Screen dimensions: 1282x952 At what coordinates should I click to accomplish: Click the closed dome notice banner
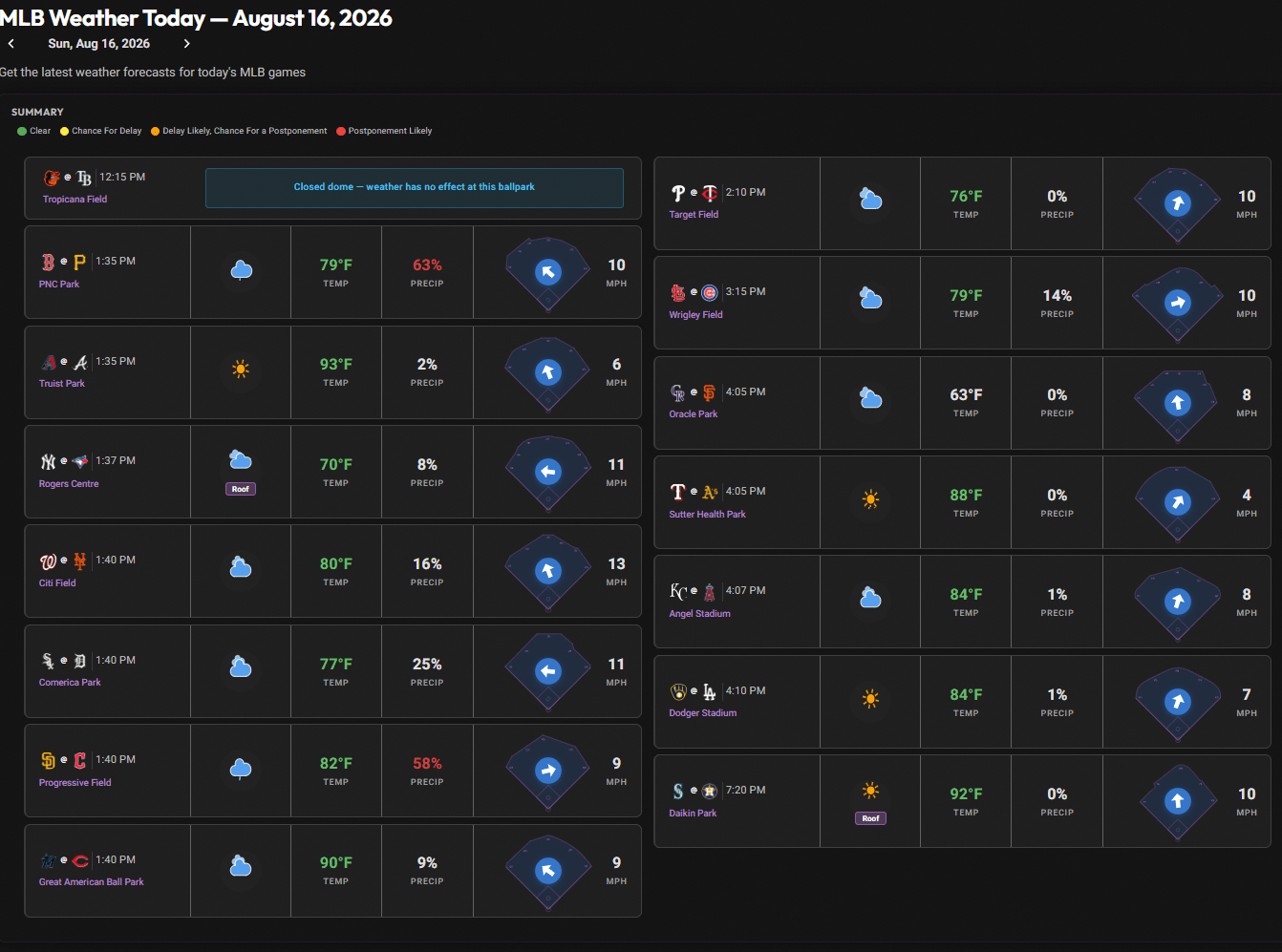coord(415,187)
